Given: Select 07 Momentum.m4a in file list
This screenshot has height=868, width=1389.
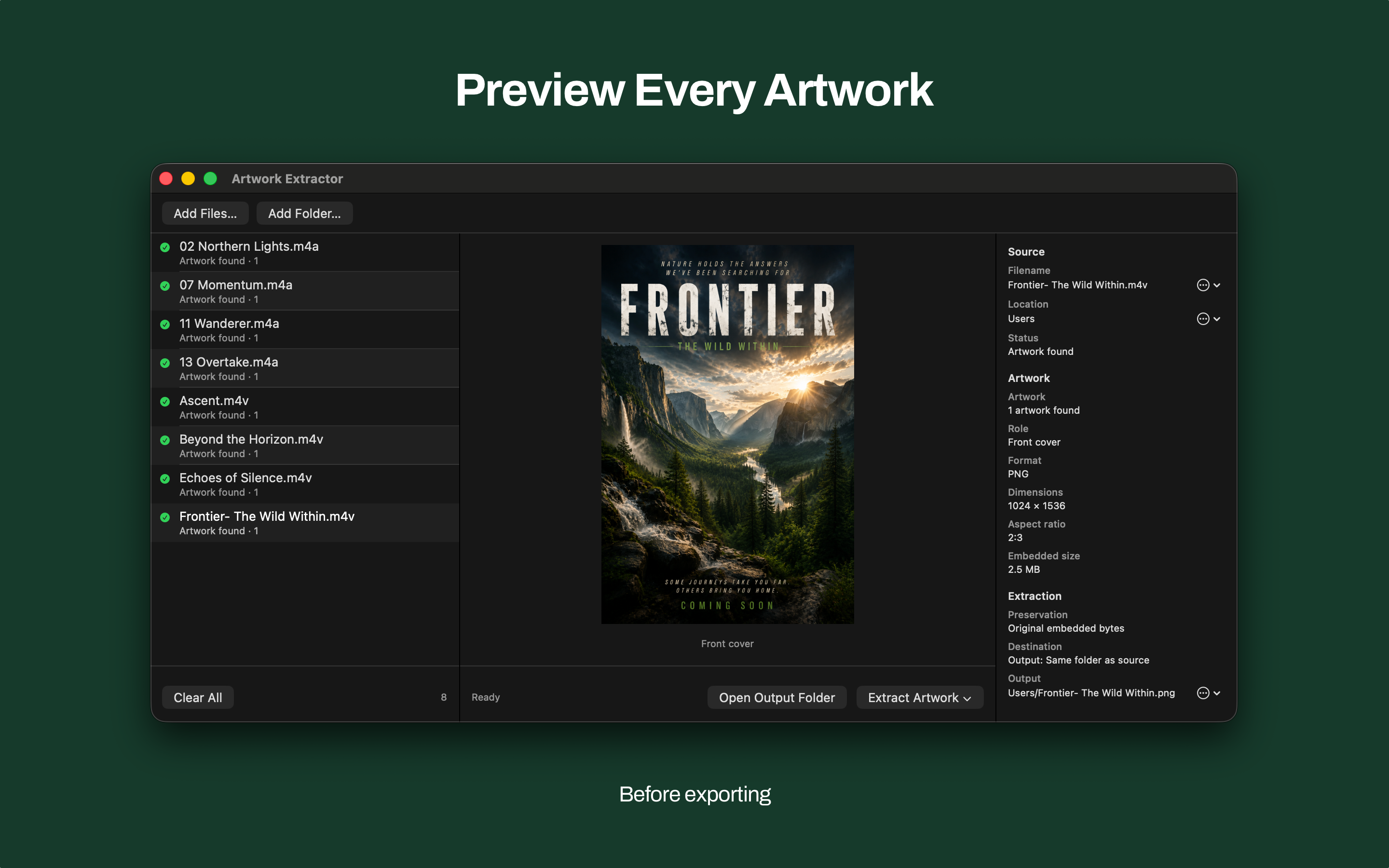Looking at the screenshot, I should point(305,291).
